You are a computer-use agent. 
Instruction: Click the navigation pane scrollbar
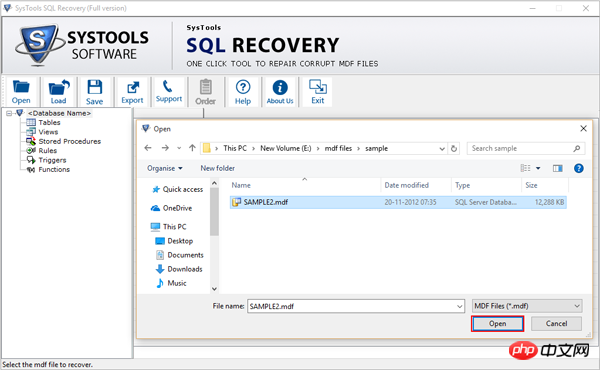(x=214, y=236)
